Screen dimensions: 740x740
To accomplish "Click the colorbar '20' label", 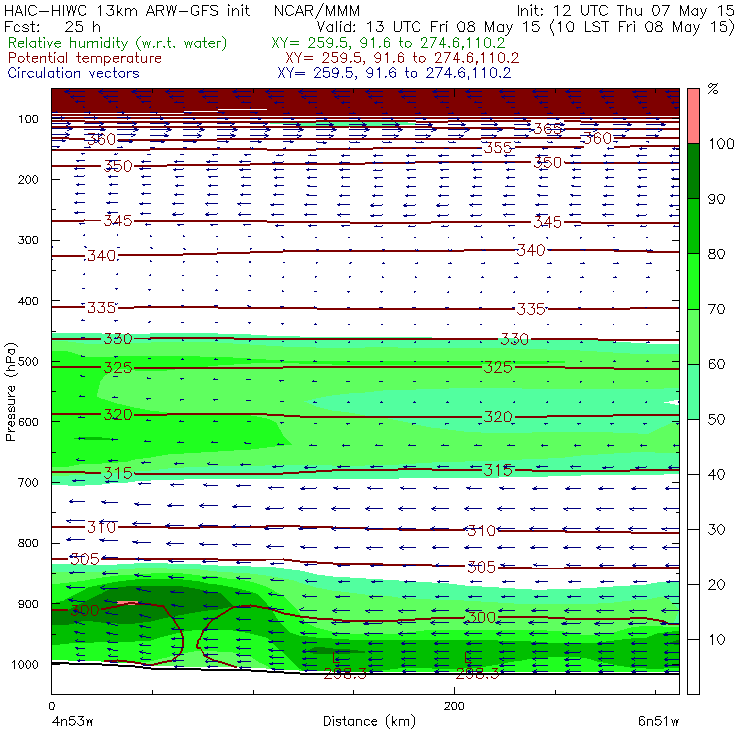I will 716,585.
